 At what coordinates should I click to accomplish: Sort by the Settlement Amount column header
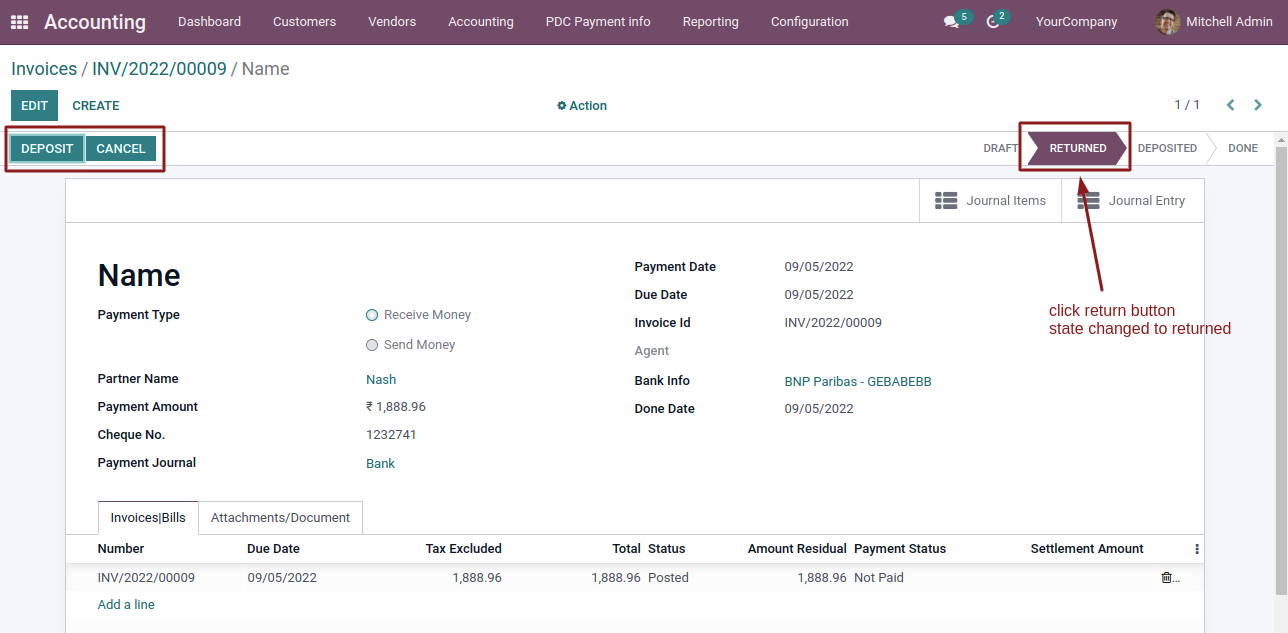pos(1087,549)
